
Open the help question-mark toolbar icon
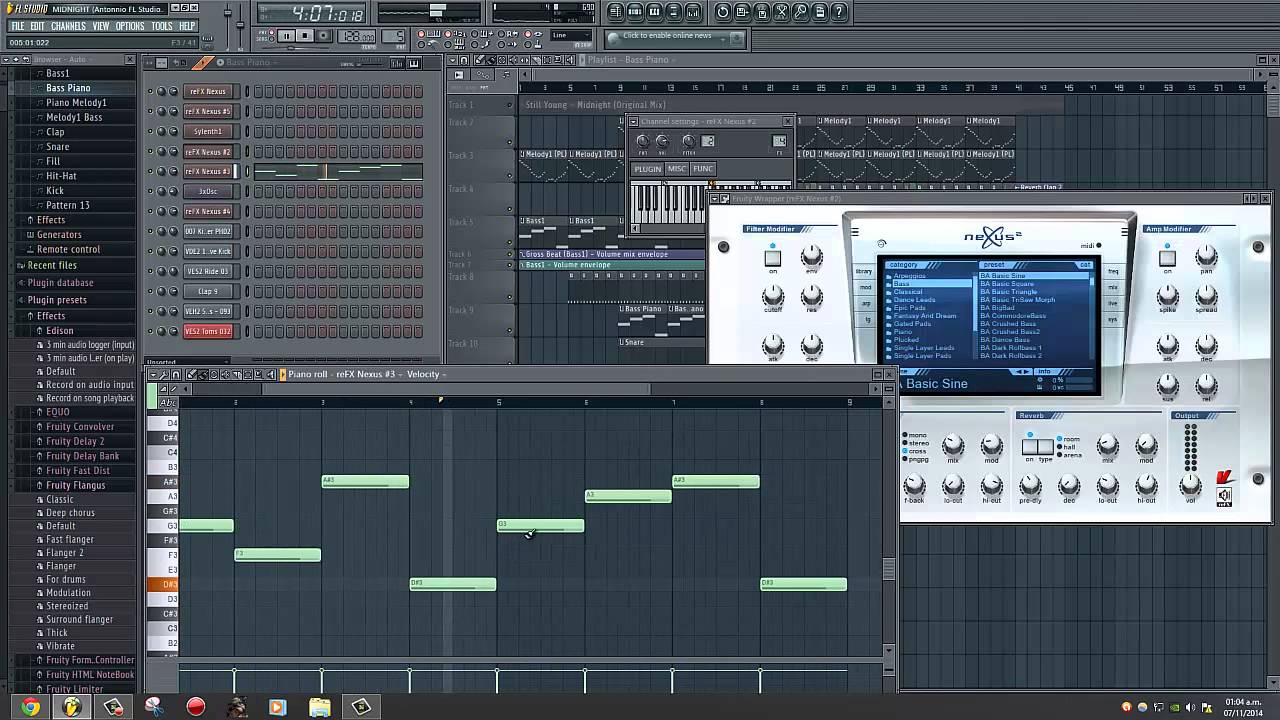coord(839,12)
